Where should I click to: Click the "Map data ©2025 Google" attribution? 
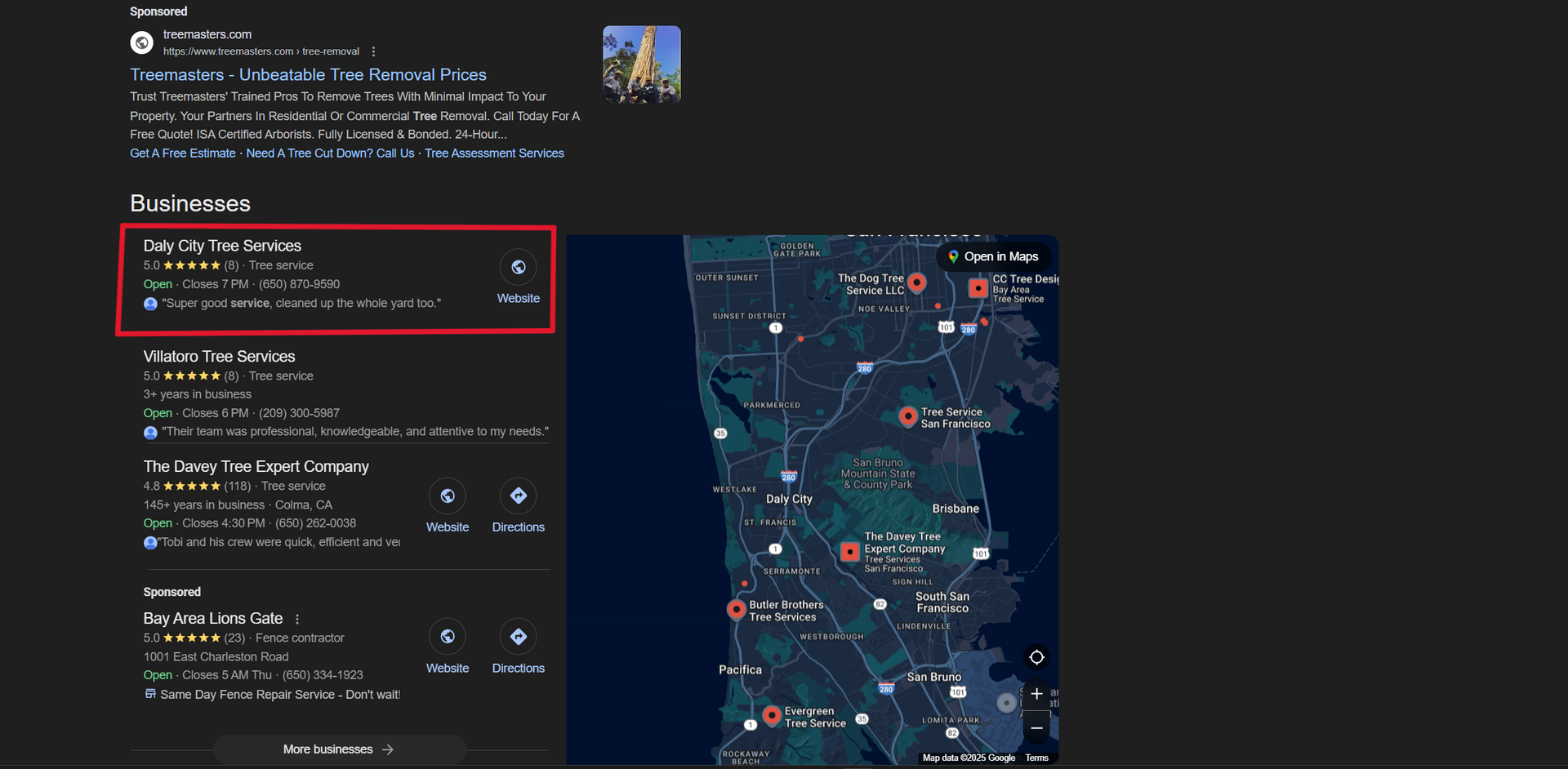point(969,758)
